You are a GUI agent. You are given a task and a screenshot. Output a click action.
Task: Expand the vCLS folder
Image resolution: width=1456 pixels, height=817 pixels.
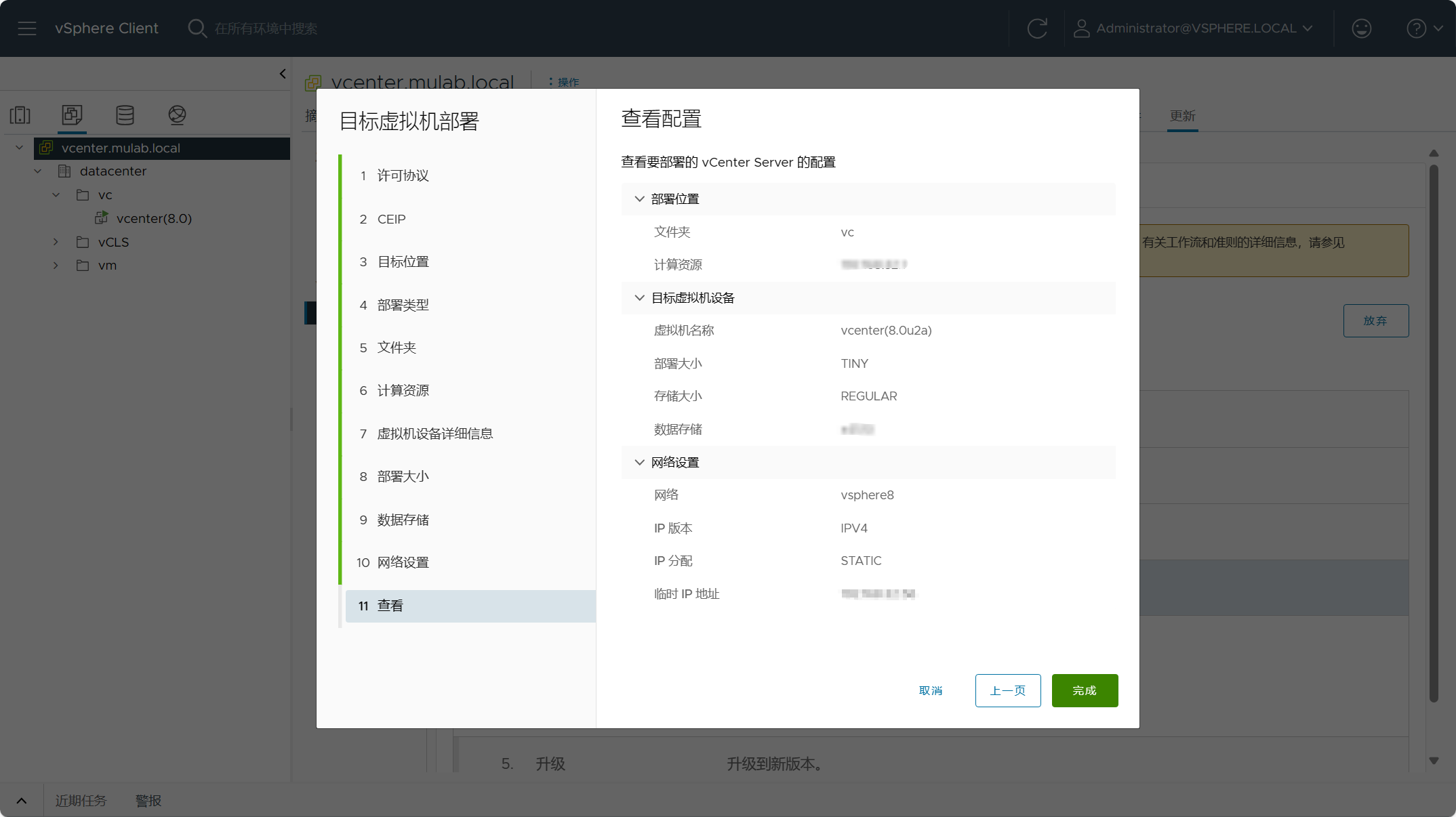tap(56, 242)
